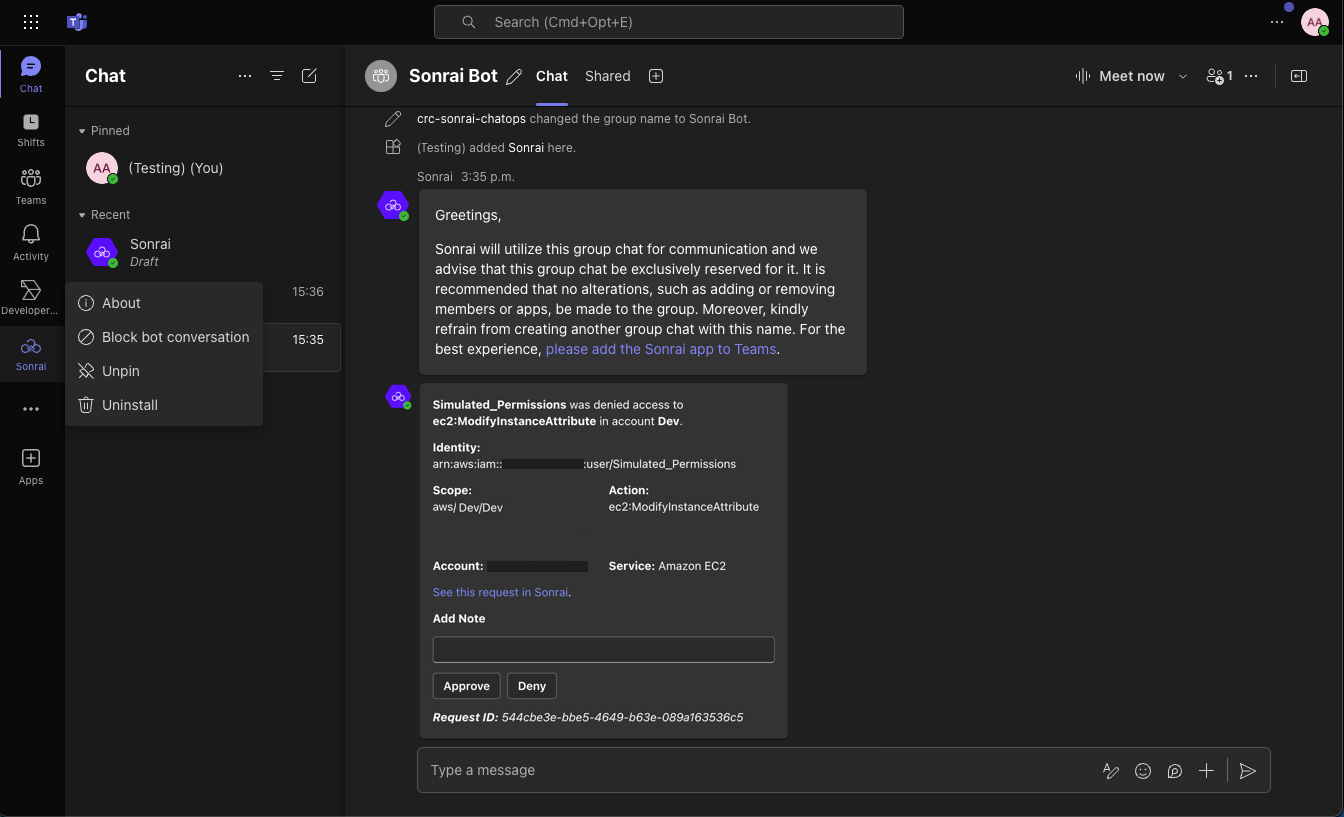Open See this request in Sonrai link

(500, 592)
